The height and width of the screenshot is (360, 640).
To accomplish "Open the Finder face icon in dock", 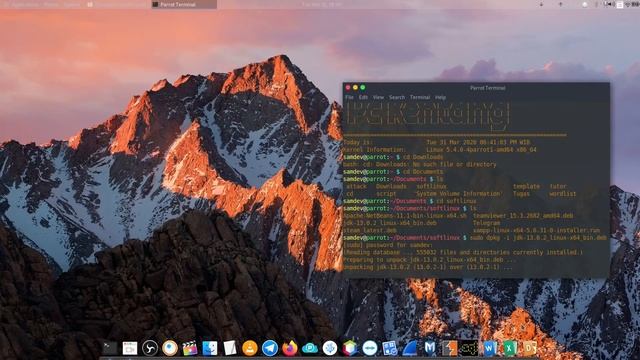I will pos(210,348).
